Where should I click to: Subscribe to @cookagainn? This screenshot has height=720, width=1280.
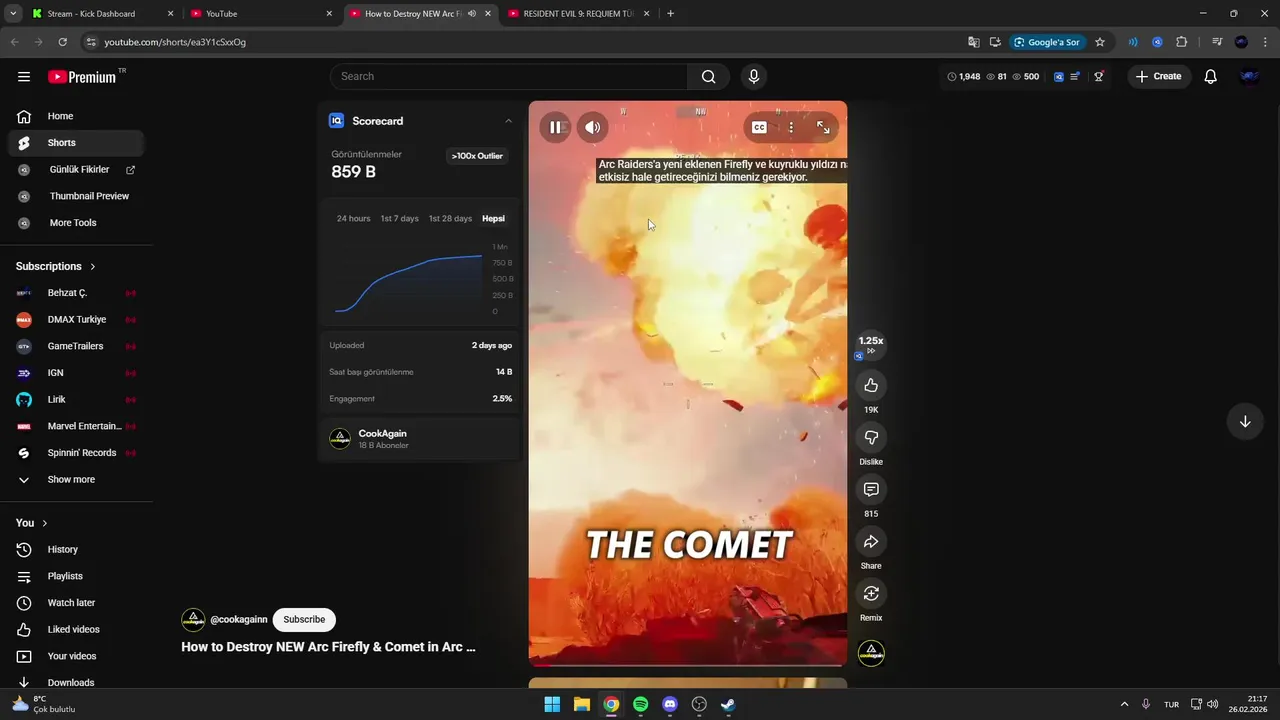tap(304, 619)
